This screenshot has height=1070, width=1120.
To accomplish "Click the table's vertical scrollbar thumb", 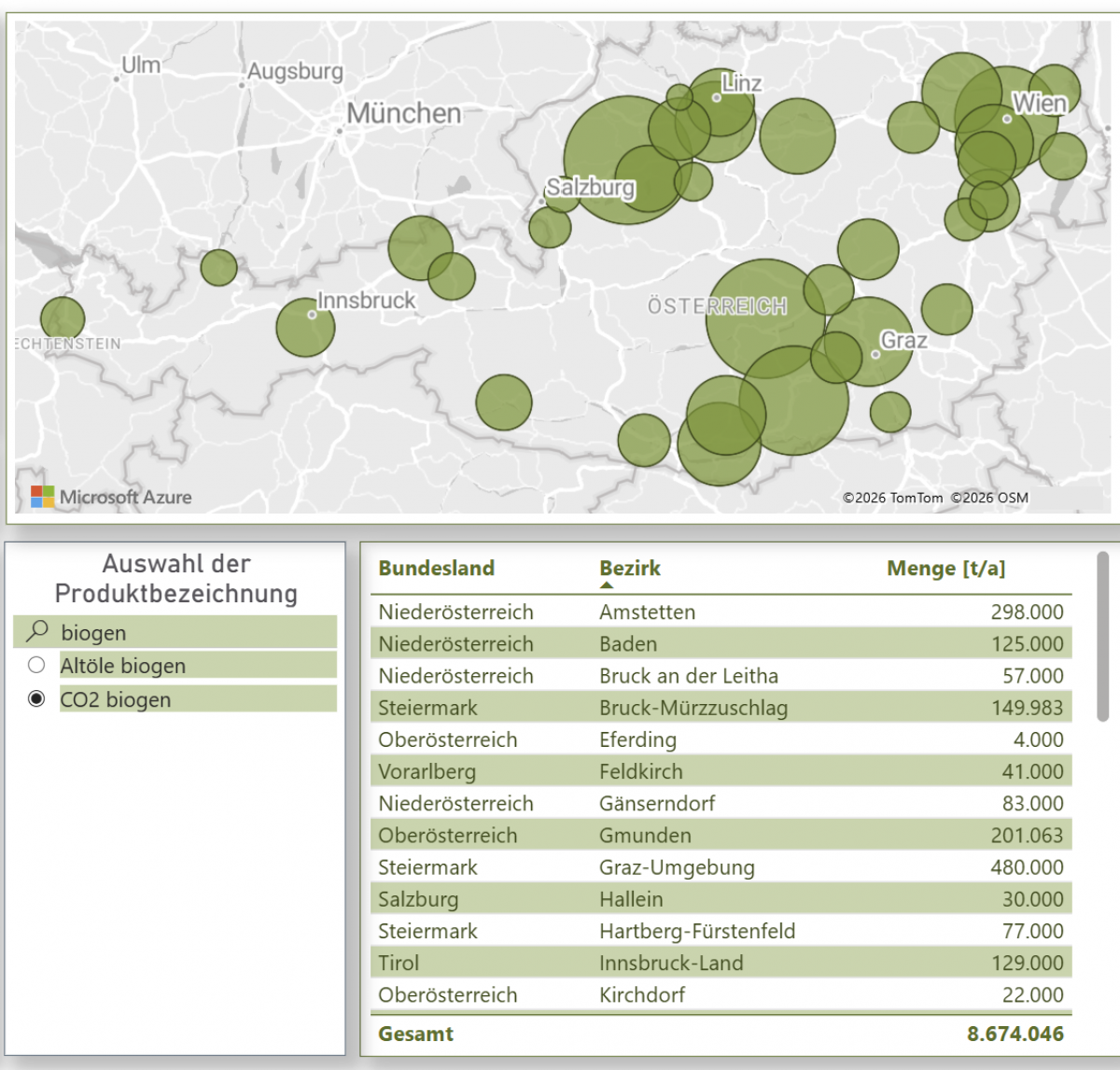I will pos(1102,636).
